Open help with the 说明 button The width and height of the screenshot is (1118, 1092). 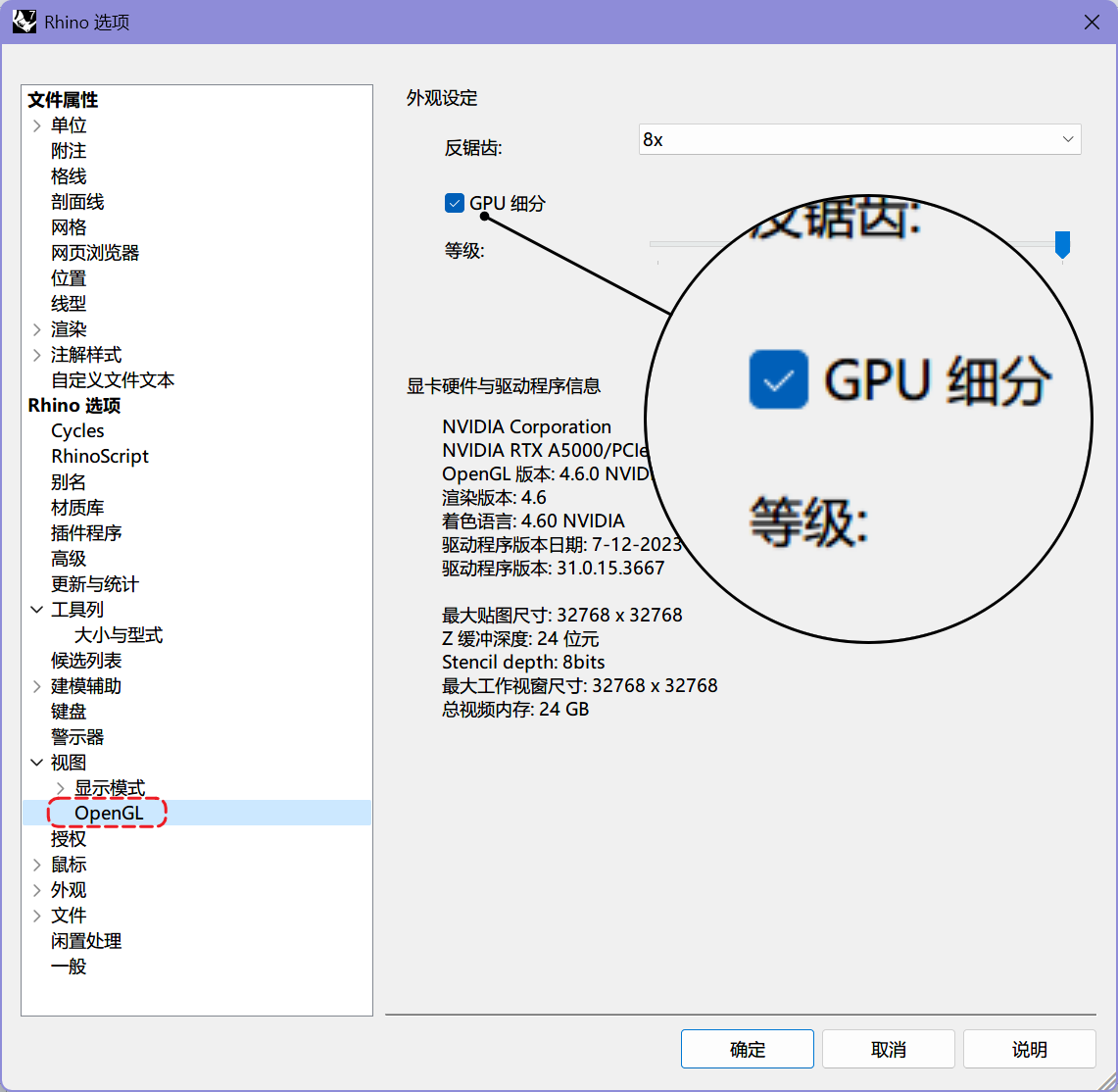click(x=1030, y=1049)
